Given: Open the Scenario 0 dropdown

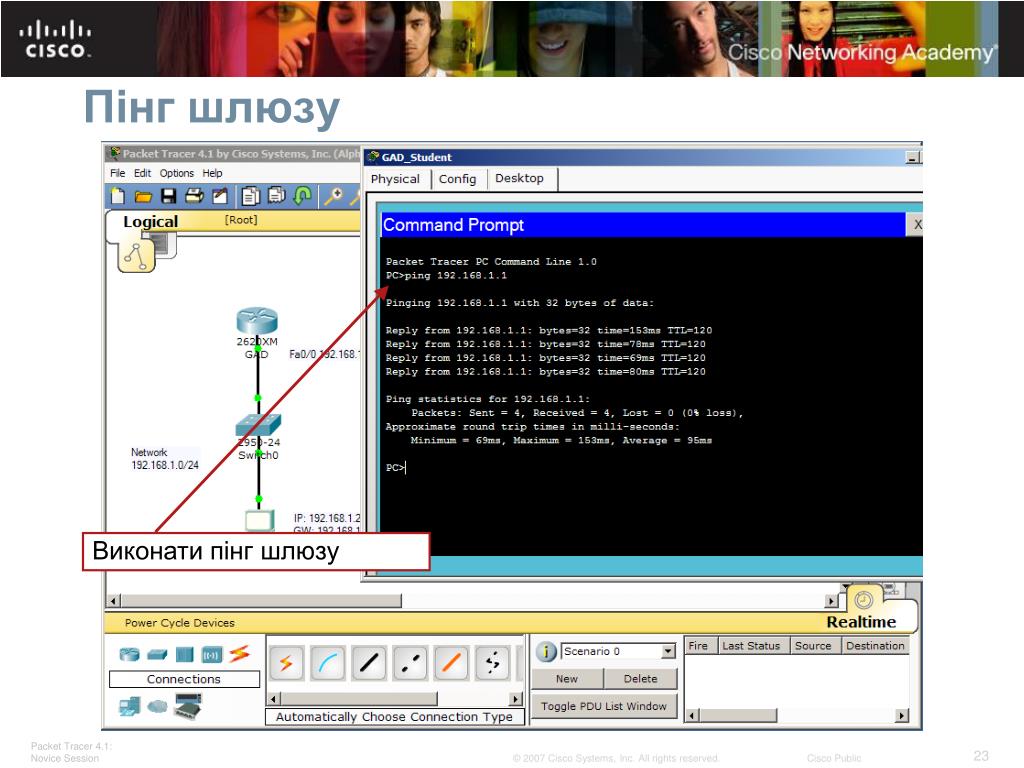Looking at the screenshot, I should click(x=668, y=652).
